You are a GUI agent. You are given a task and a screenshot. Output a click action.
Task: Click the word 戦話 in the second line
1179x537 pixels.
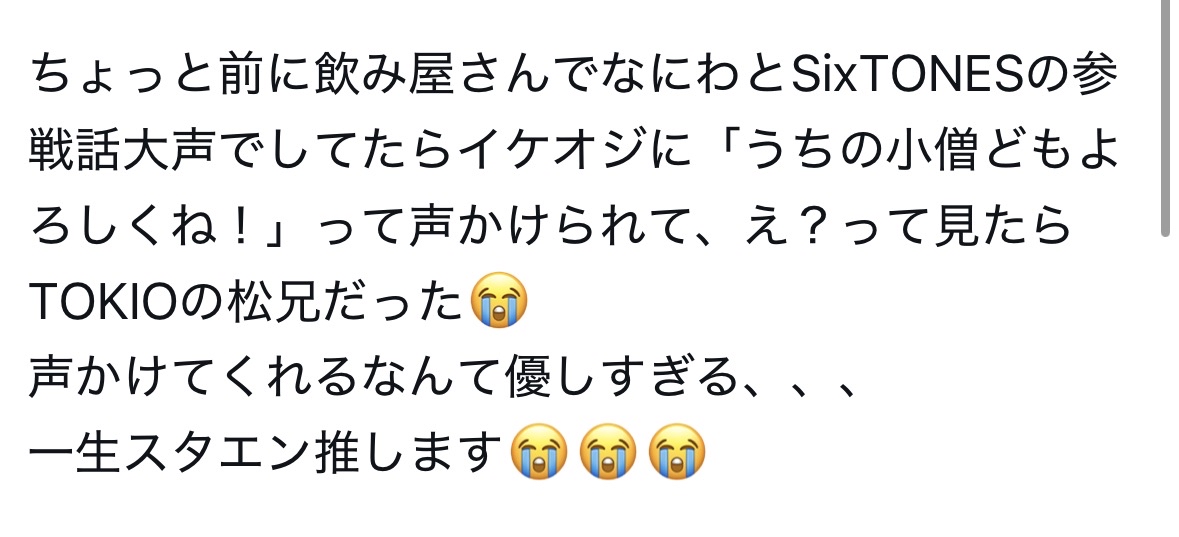click(76, 150)
